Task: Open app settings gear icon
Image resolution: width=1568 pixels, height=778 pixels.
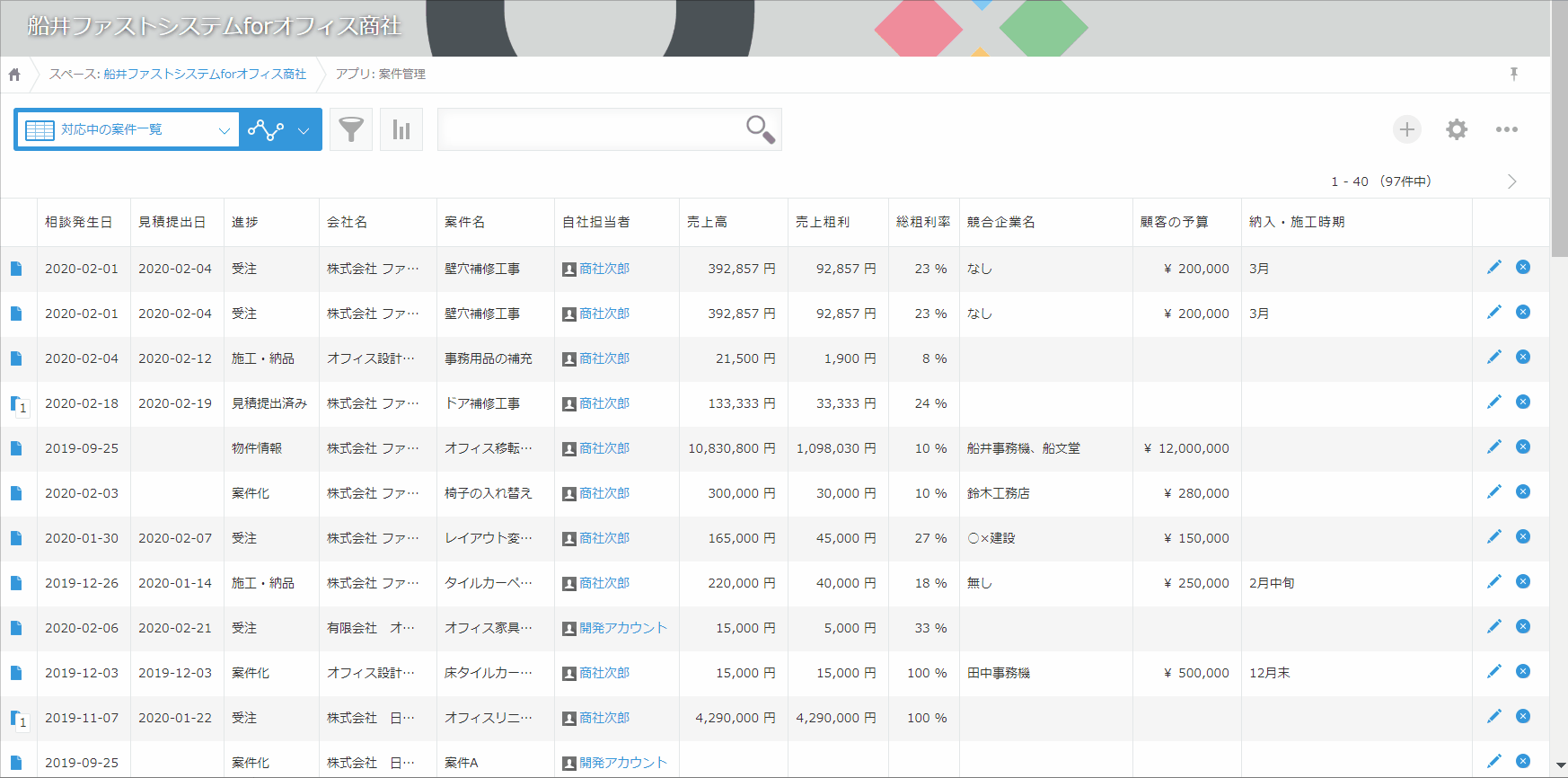Action: coord(1457,129)
